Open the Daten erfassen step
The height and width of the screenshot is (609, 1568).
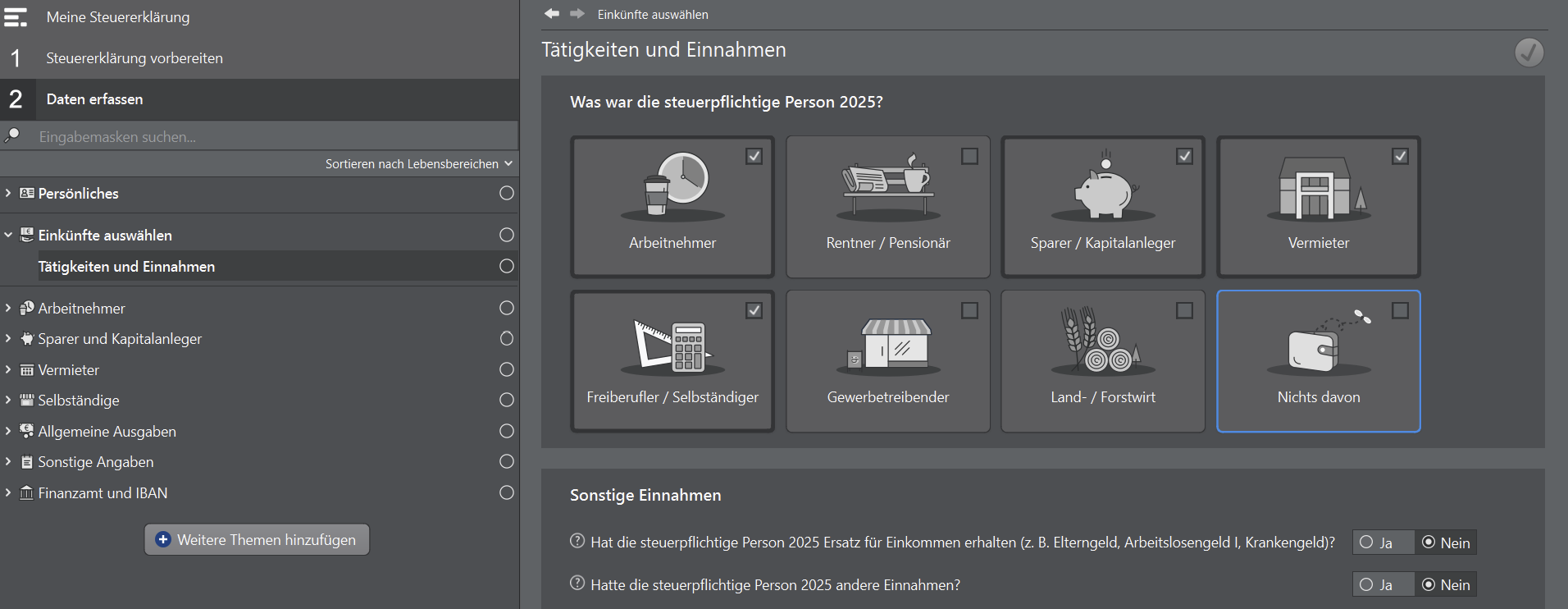click(94, 99)
